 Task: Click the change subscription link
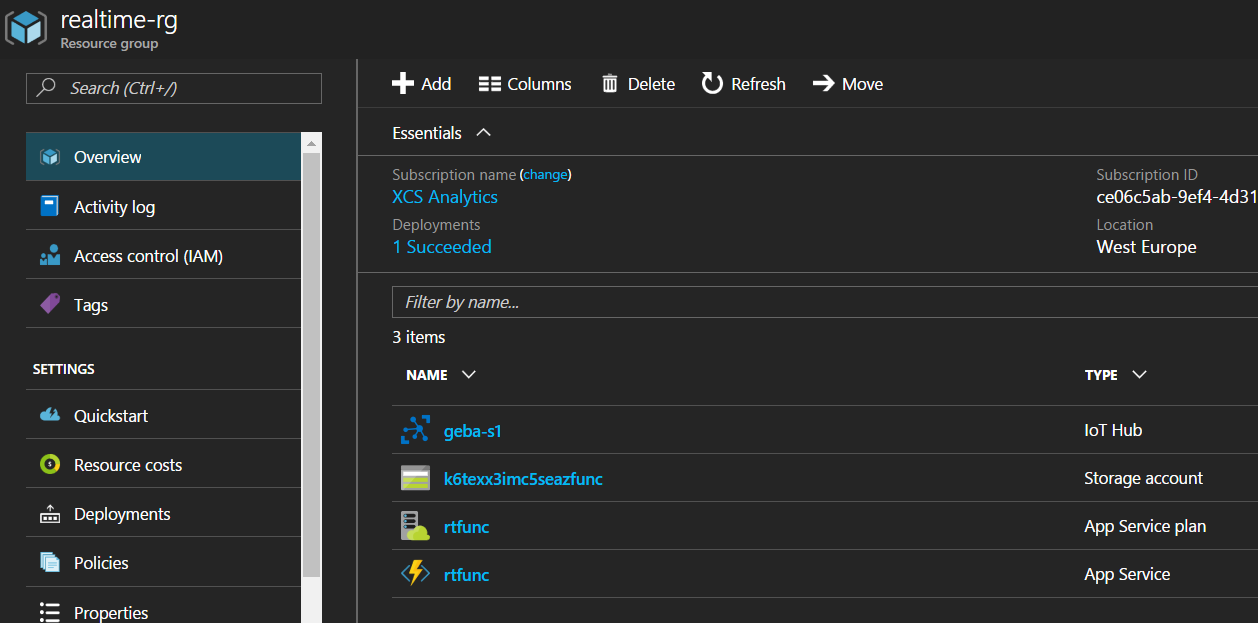(x=545, y=175)
